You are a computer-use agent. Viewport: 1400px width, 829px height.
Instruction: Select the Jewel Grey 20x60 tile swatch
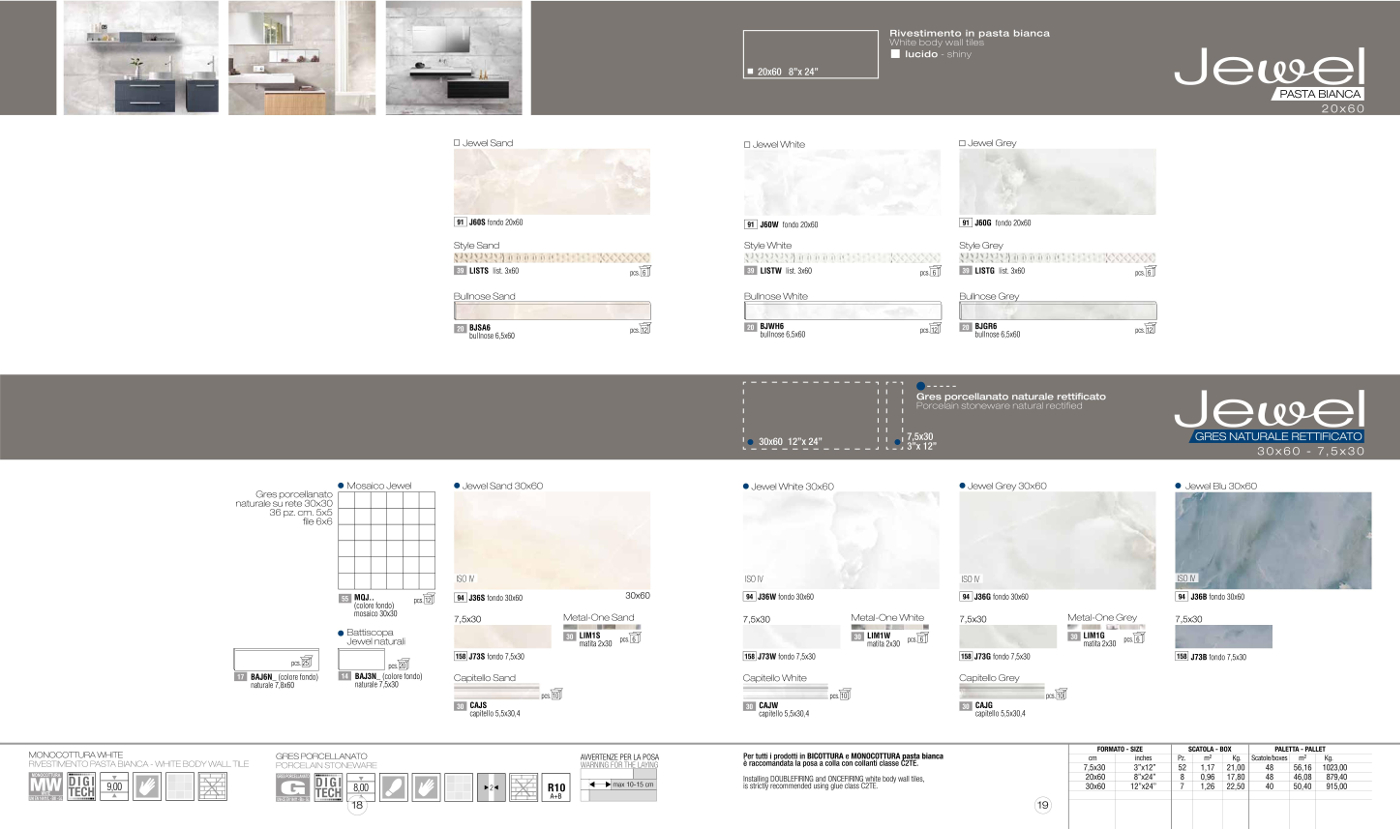[x=1057, y=182]
